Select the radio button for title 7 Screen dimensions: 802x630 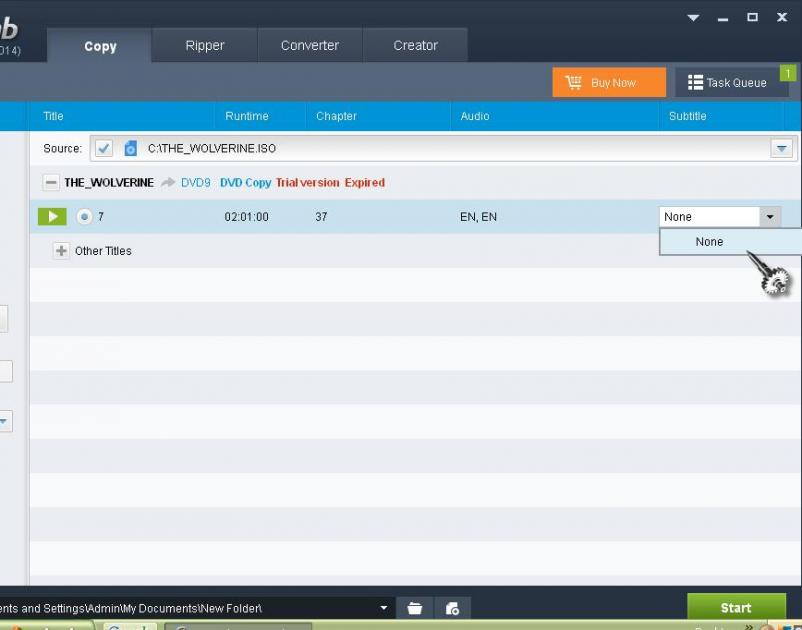point(84,217)
